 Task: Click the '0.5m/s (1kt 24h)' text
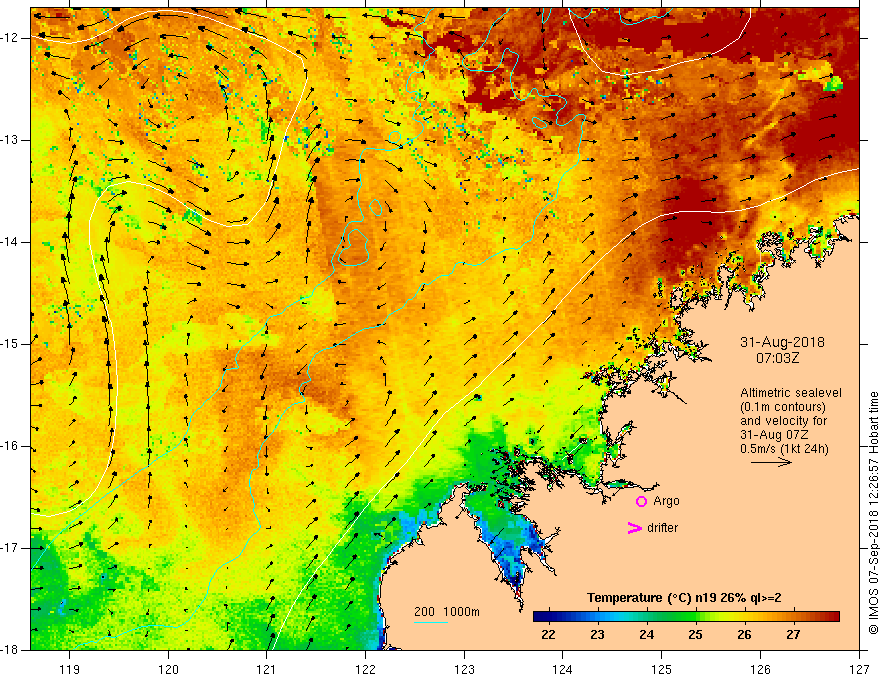pyautogui.click(x=784, y=449)
